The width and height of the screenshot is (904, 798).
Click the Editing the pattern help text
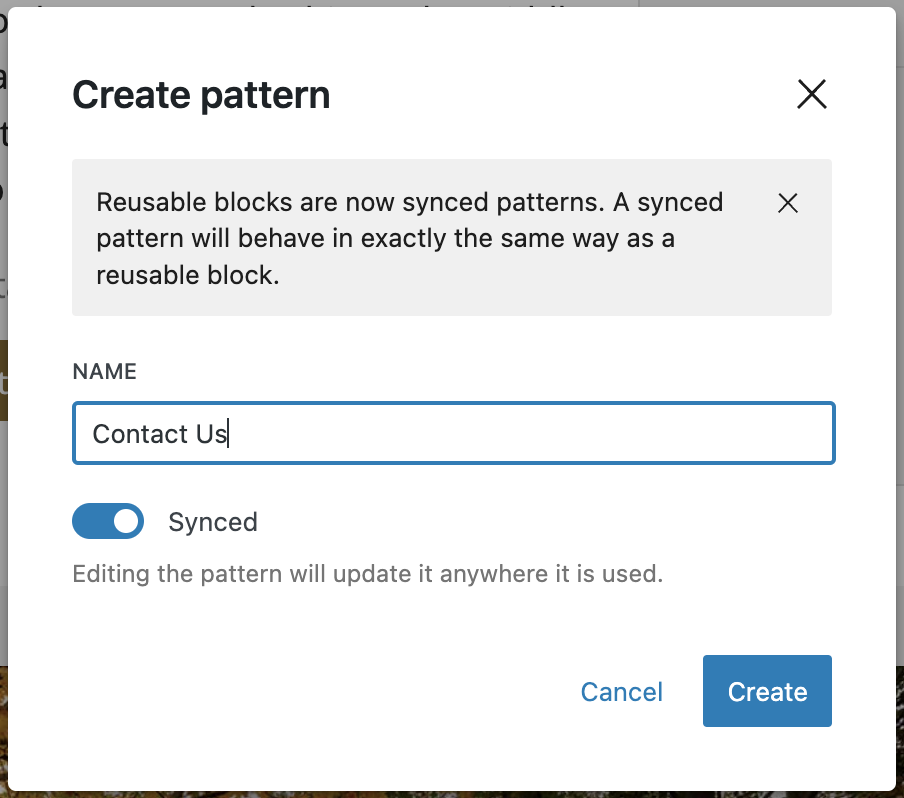[x=368, y=574]
